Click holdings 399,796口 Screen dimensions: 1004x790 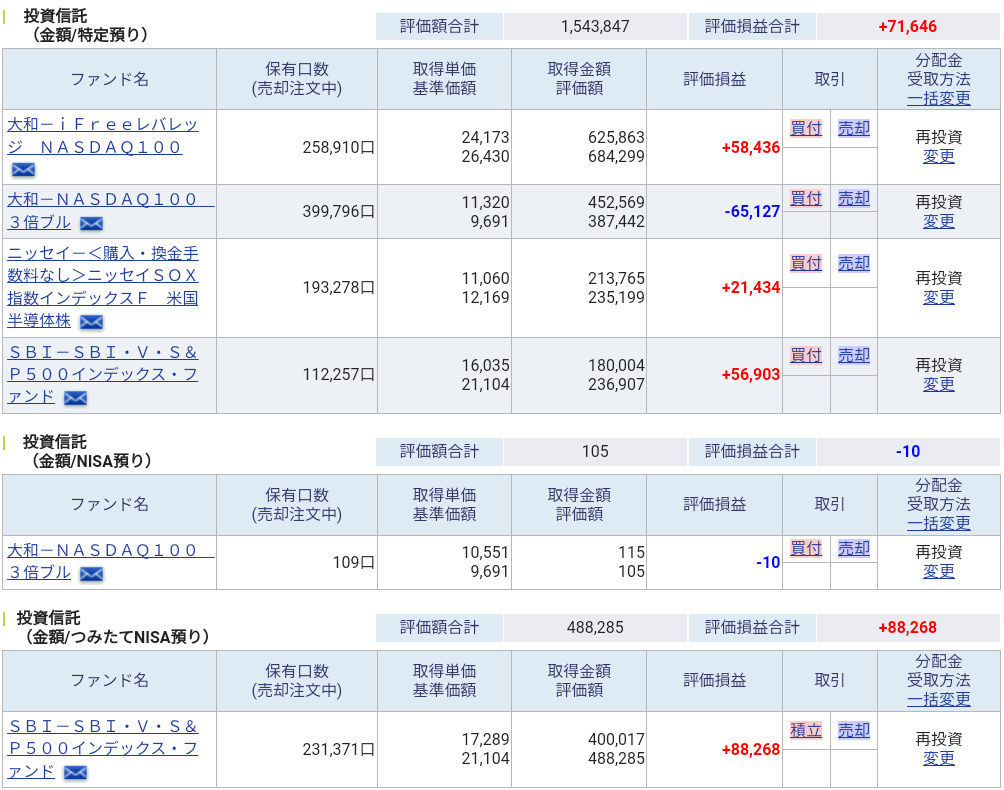339,212
